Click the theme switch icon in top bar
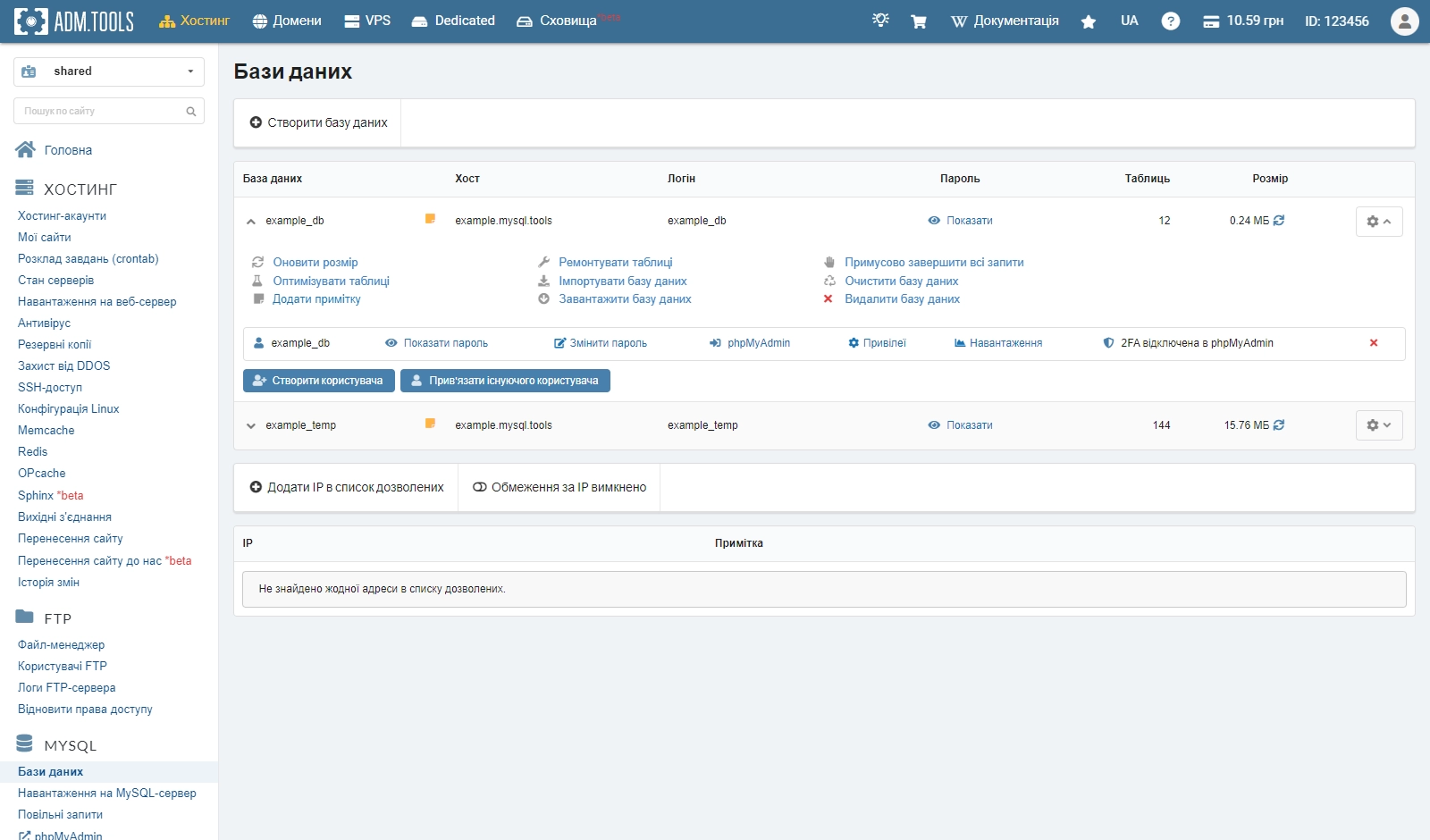The image size is (1430, 840). (880, 21)
